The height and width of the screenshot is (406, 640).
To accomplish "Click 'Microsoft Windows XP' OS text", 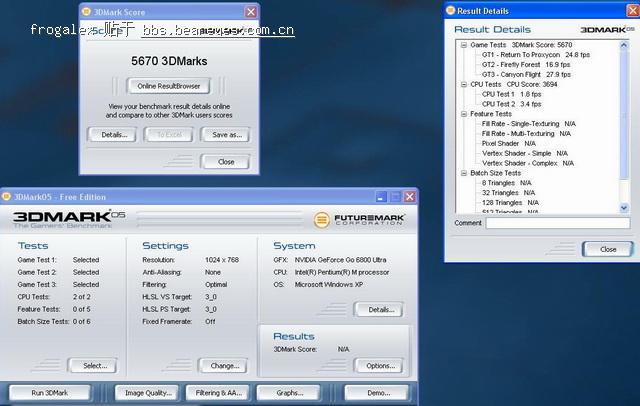I will tap(329, 284).
